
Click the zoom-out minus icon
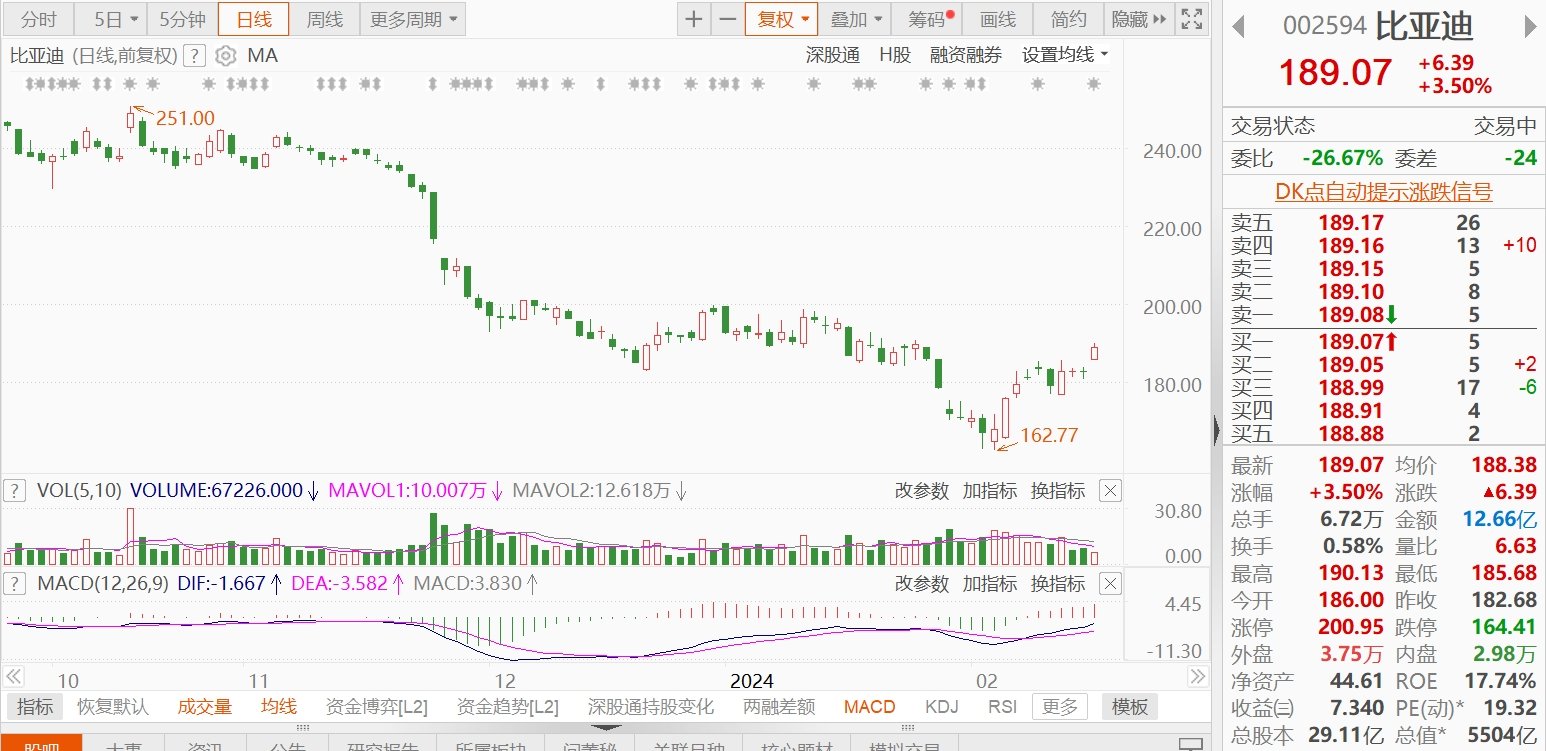[729, 18]
